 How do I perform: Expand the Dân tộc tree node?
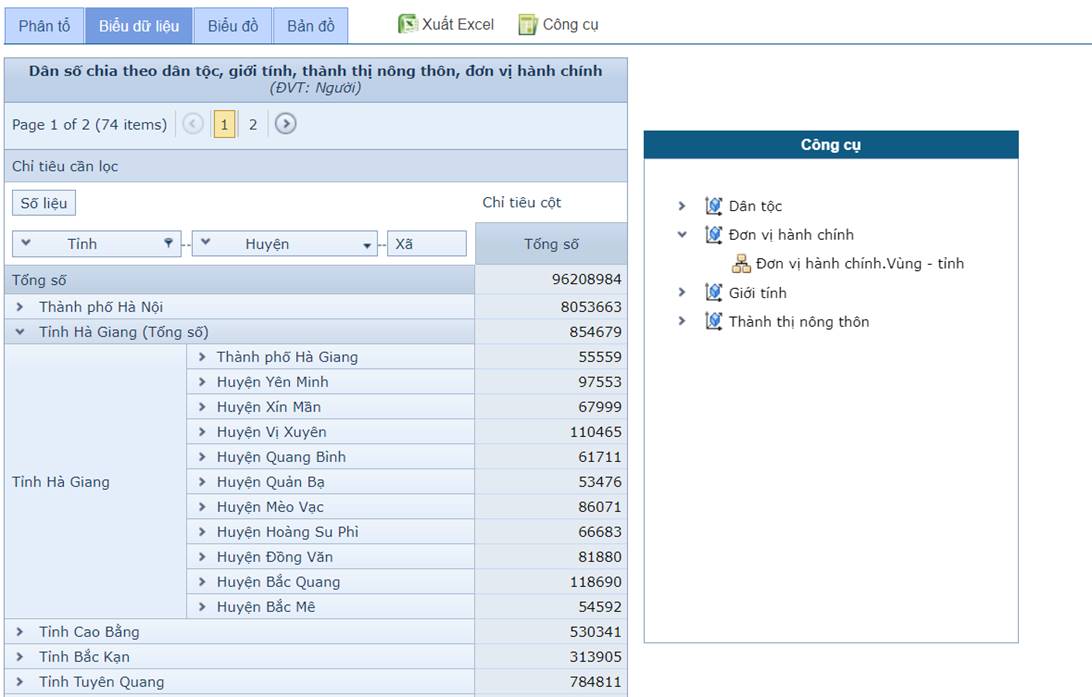click(x=682, y=206)
